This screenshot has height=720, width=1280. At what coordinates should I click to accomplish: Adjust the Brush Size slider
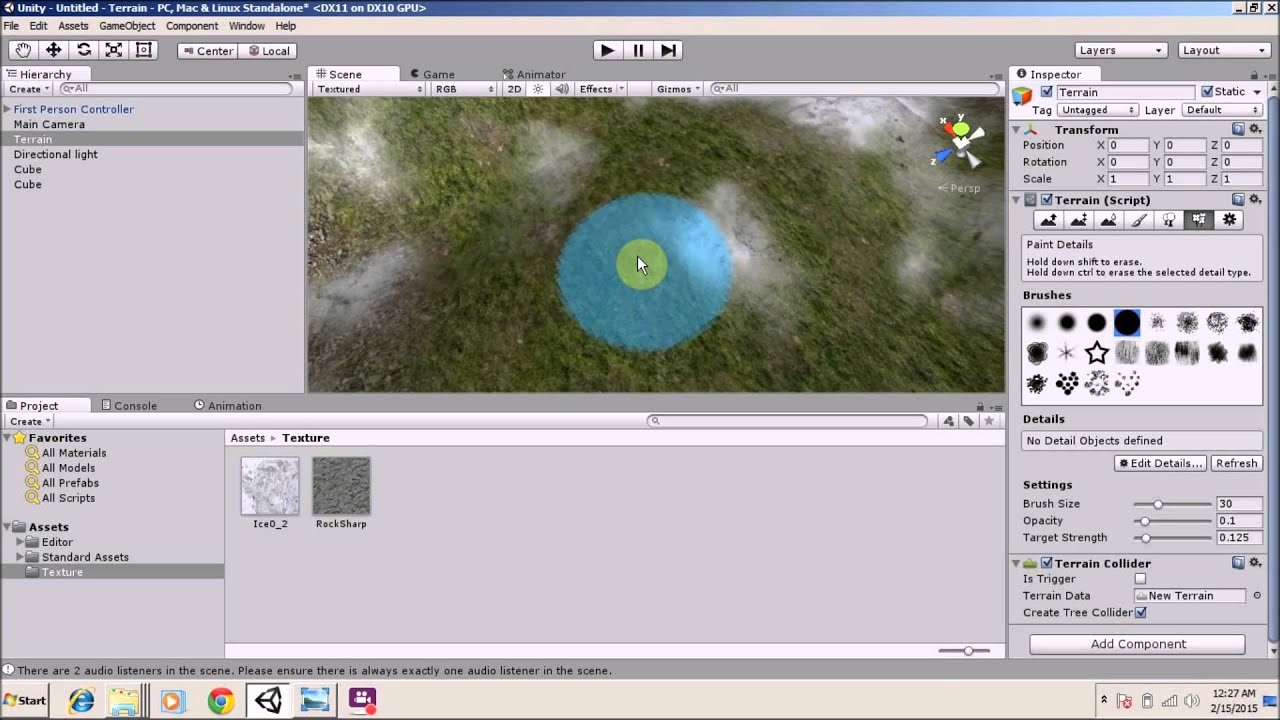(1172, 504)
